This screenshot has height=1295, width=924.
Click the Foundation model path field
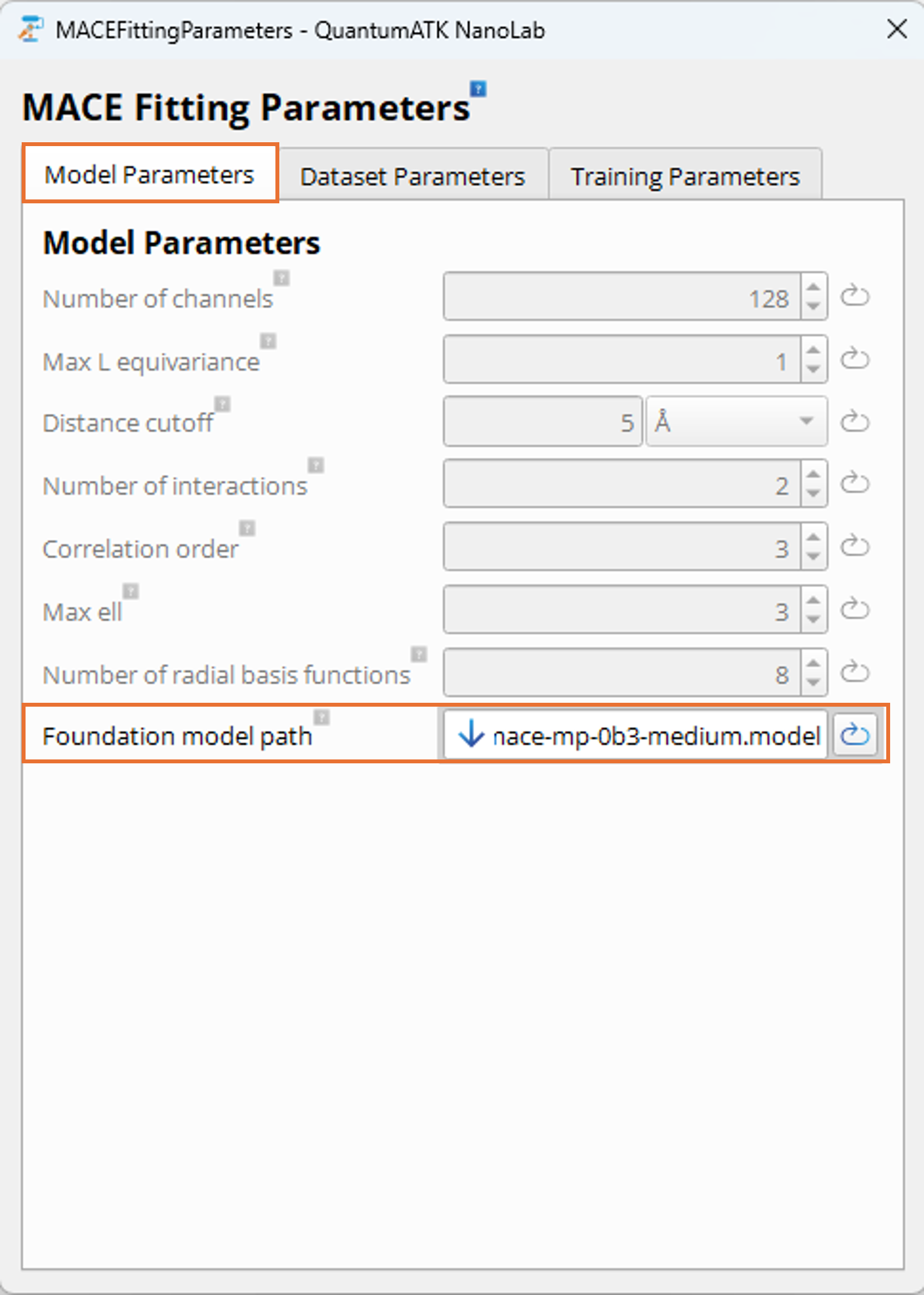point(654,736)
